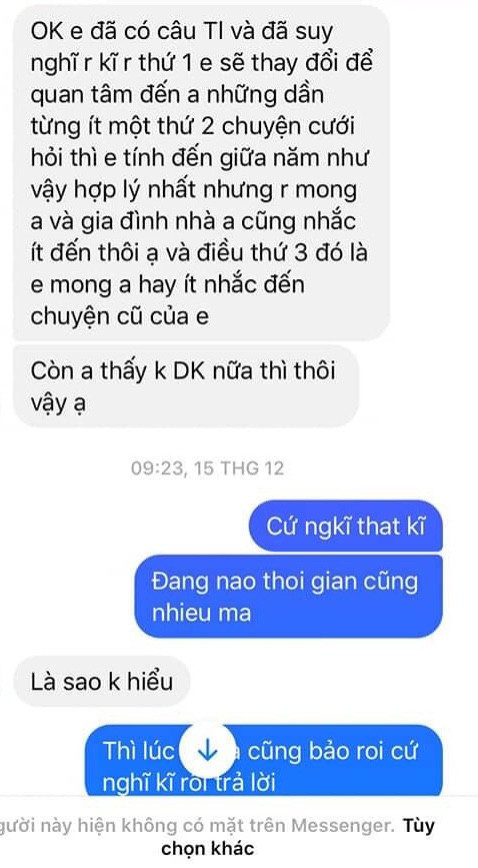Select the blue 'Cứ ngkĩ that kĩ' bubble
Screen dimensions: 478x868
(x=346, y=526)
